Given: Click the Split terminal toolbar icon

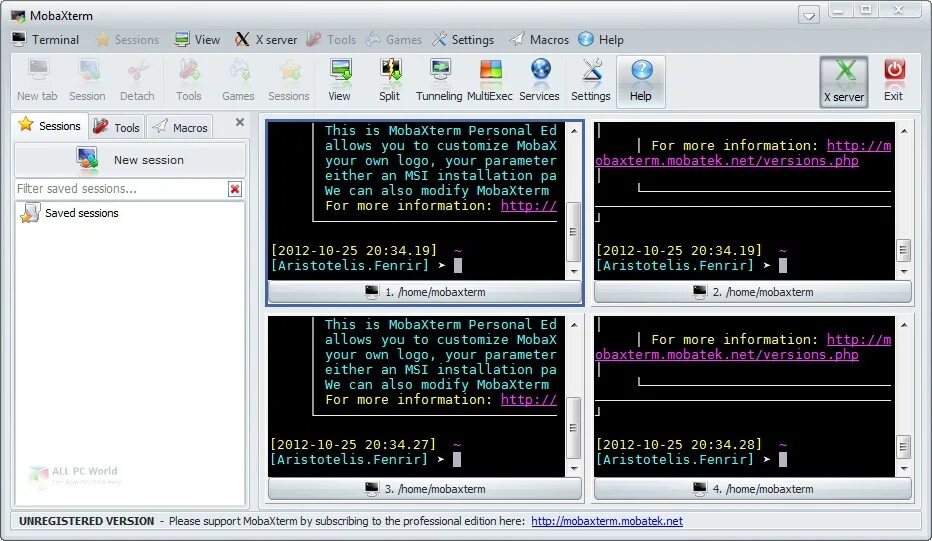Looking at the screenshot, I should pyautogui.click(x=390, y=81).
